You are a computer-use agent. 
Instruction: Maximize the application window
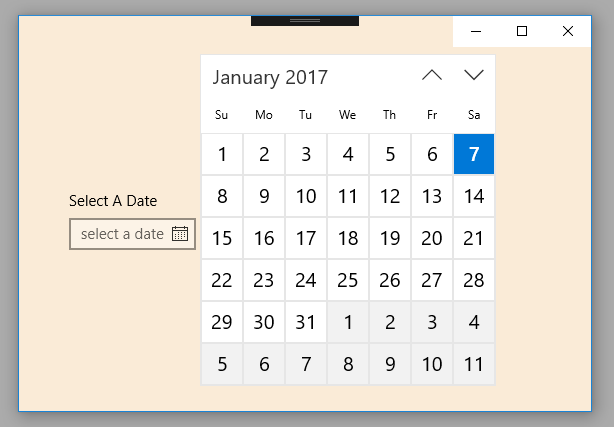tap(521, 31)
